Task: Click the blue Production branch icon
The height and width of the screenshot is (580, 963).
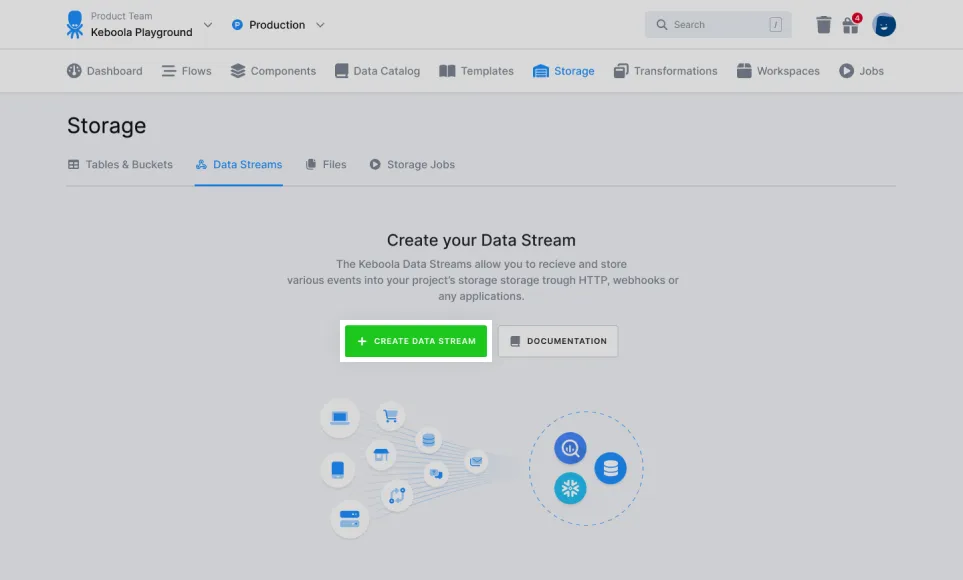Action: coord(237,25)
